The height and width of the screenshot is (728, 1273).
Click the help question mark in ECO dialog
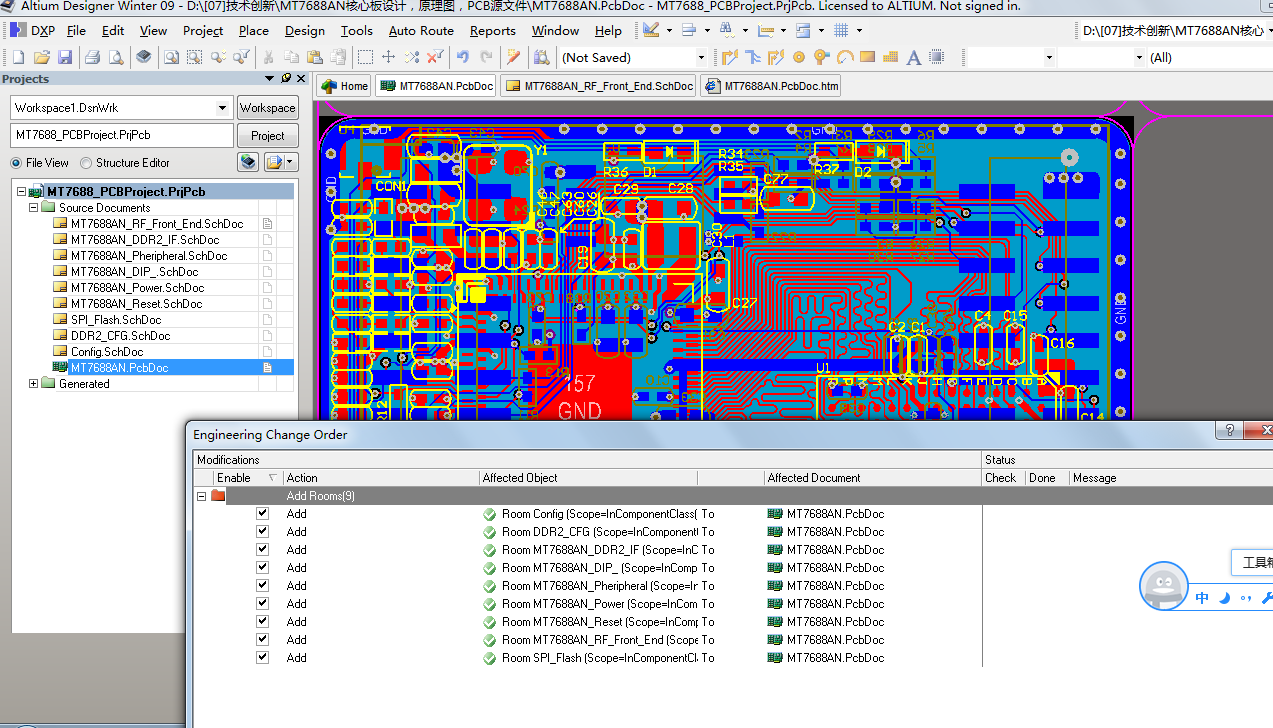pos(1229,430)
